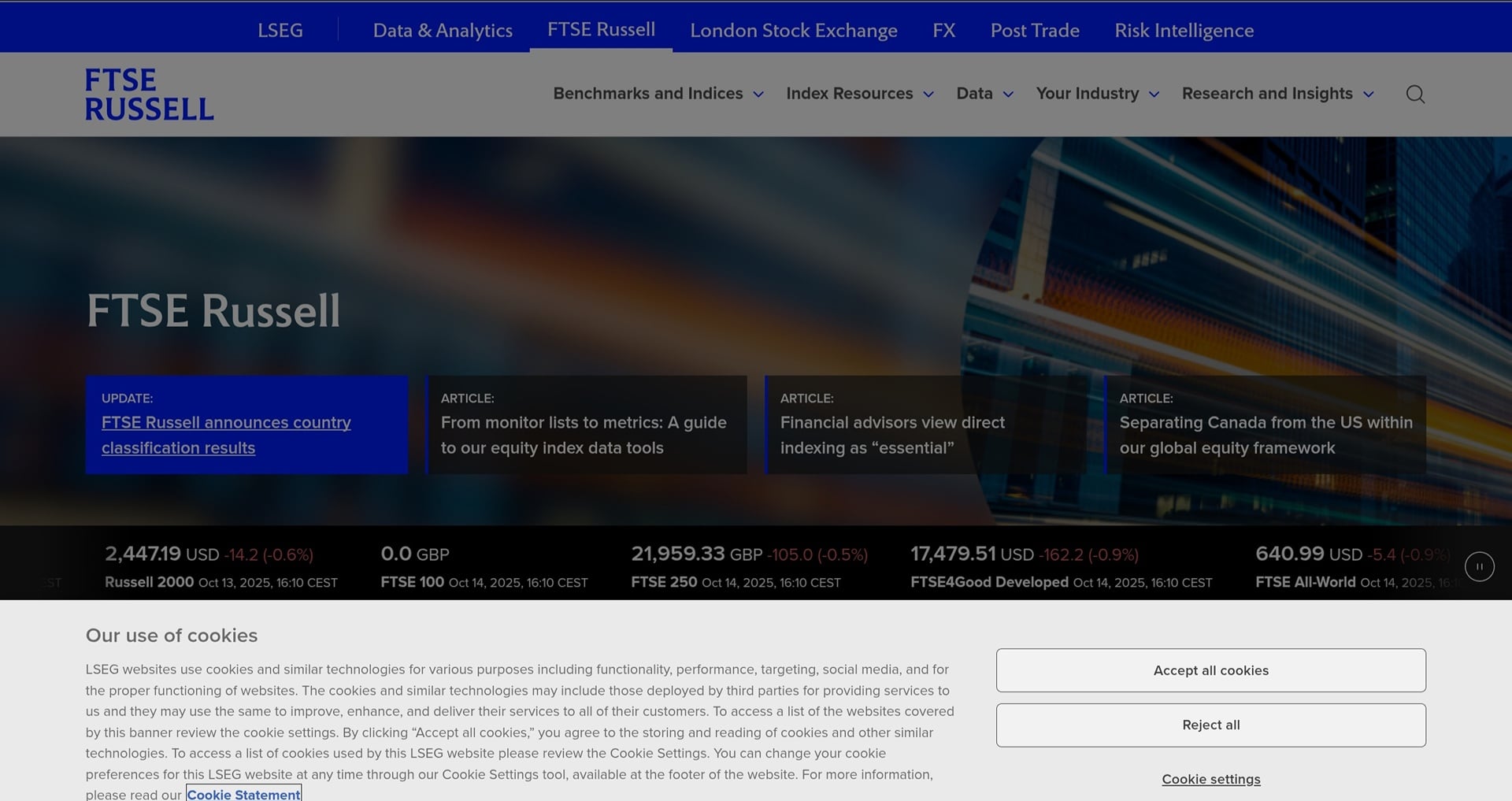
Task: Open the Data dropdown
Action: tap(984, 94)
